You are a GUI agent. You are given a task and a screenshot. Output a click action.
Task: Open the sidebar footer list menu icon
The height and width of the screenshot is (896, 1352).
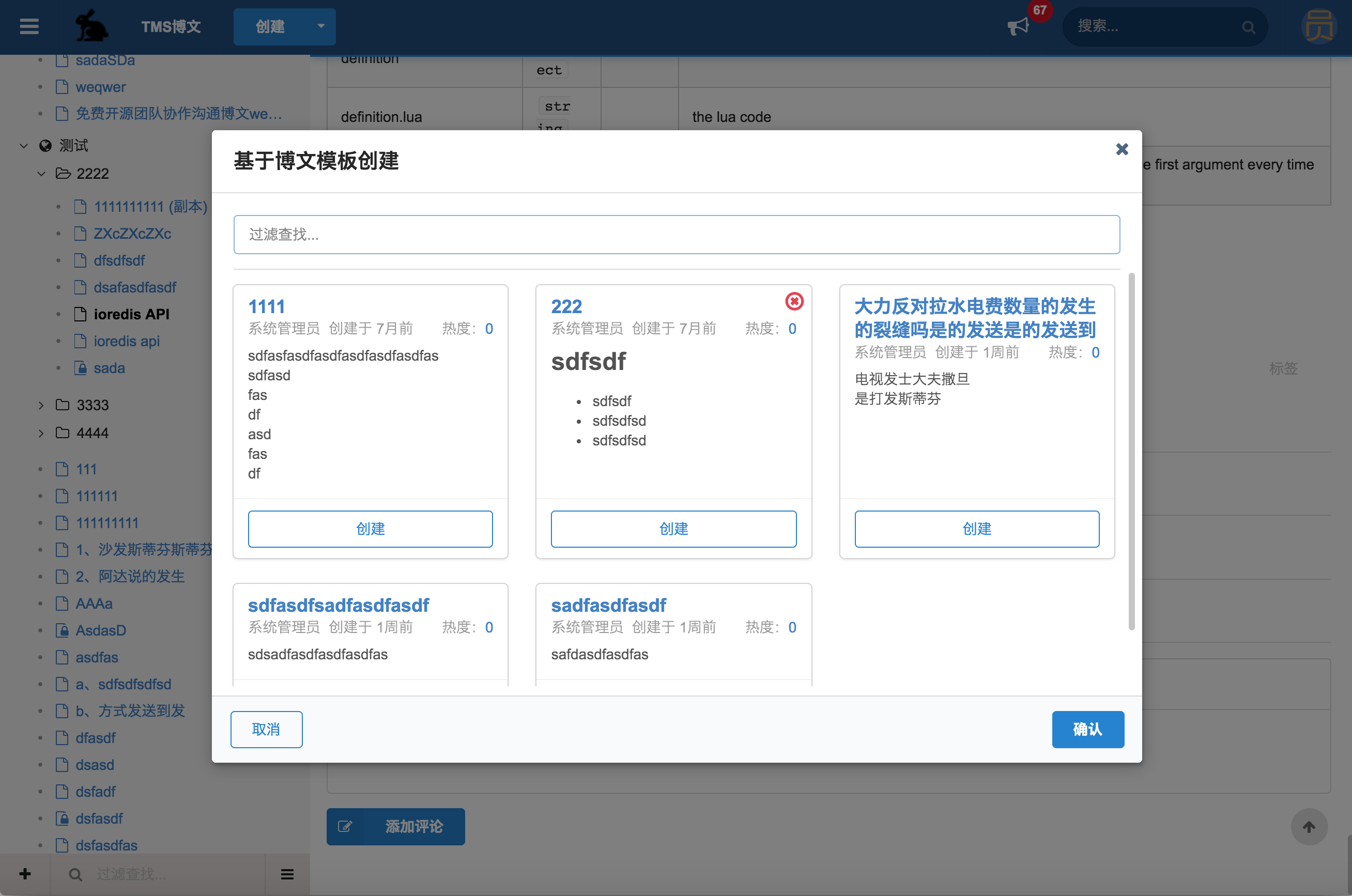coord(287,874)
